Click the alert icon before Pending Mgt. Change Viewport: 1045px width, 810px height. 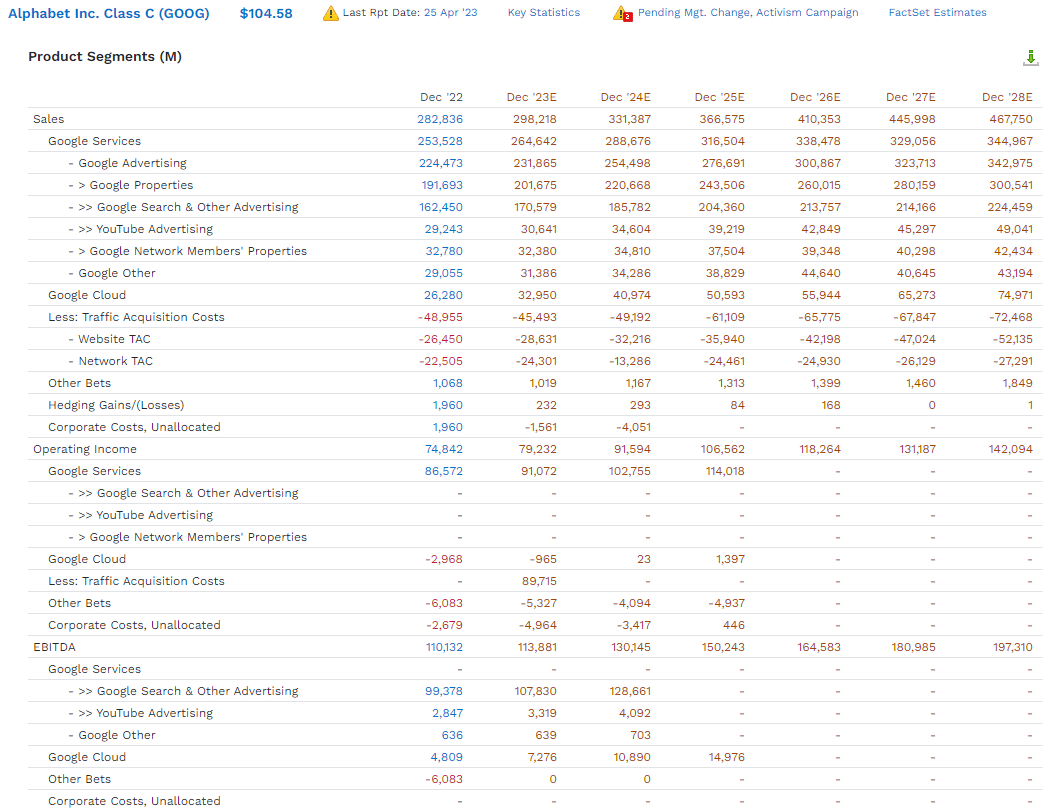coord(622,14)
